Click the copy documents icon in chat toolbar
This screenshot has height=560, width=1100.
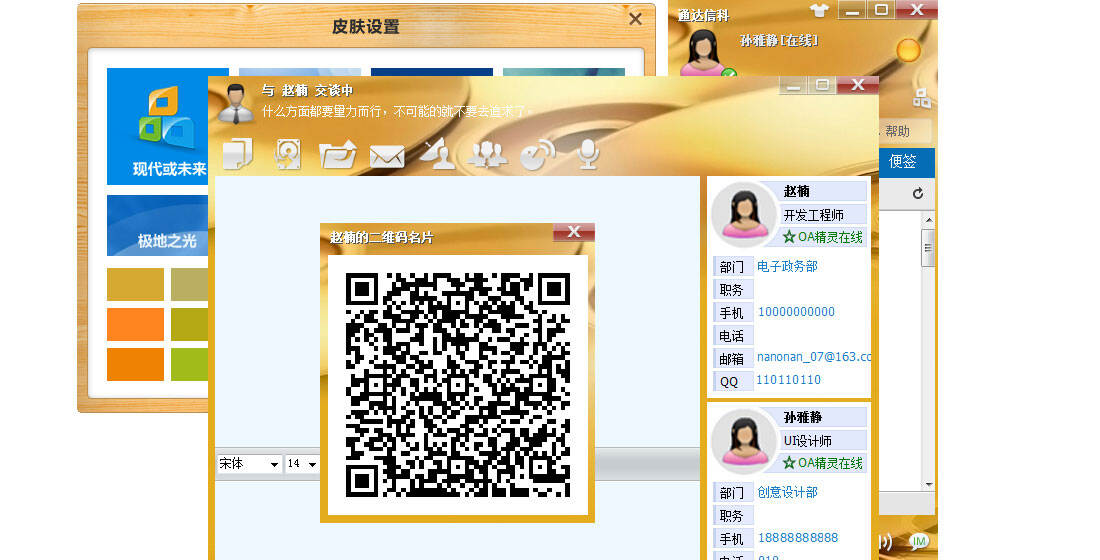[x=237, y=154]
